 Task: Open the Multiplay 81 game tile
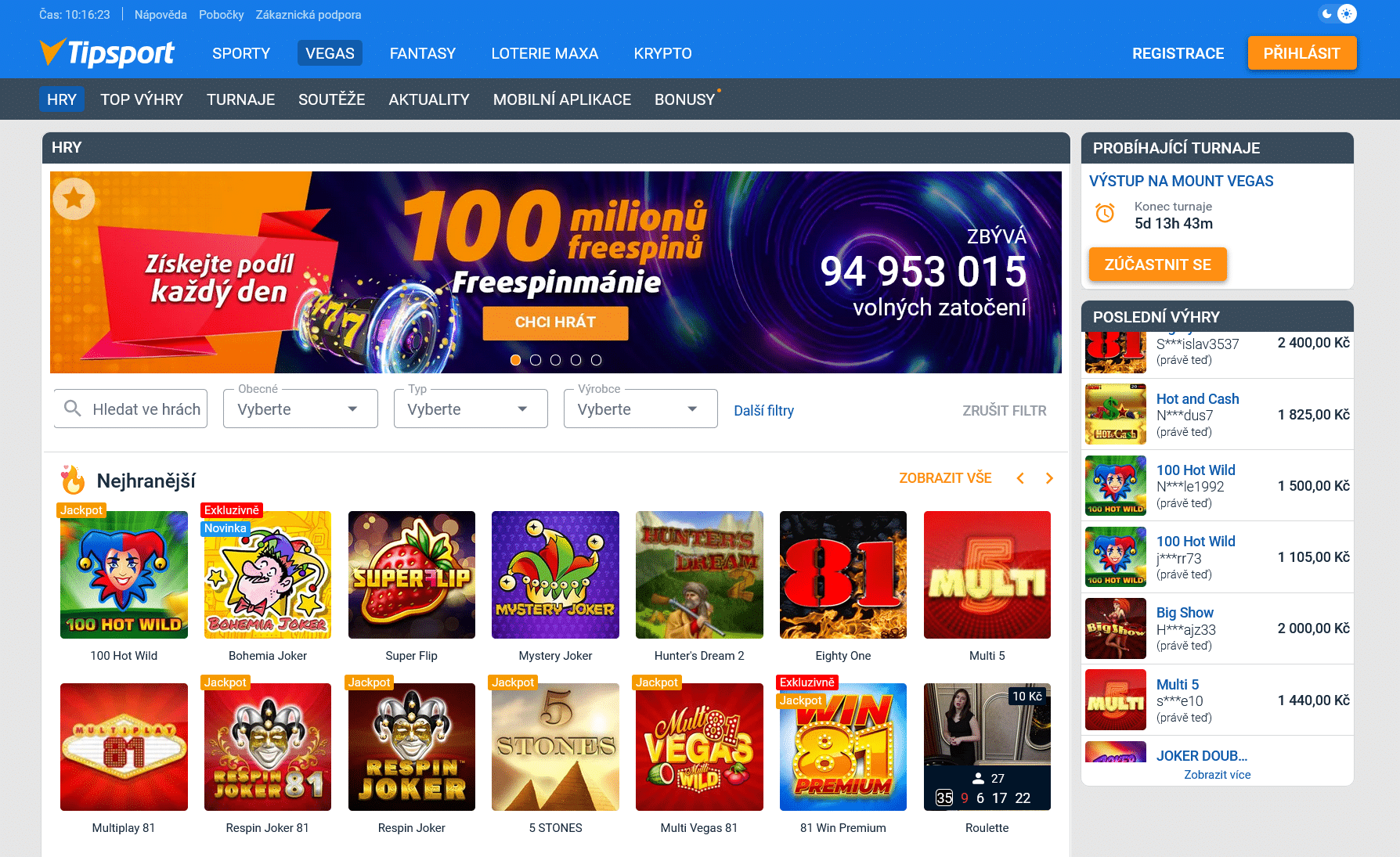124,747
